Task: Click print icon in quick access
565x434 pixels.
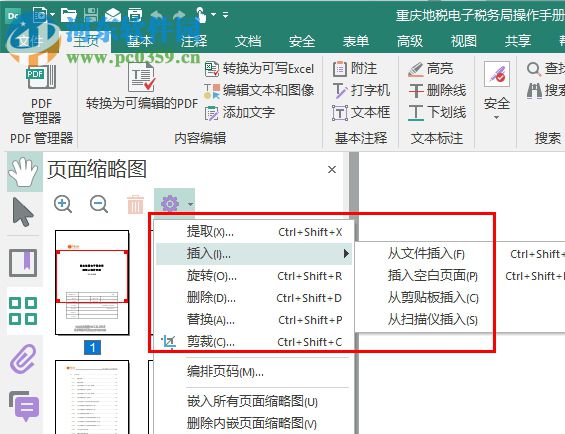Action: 135,15
